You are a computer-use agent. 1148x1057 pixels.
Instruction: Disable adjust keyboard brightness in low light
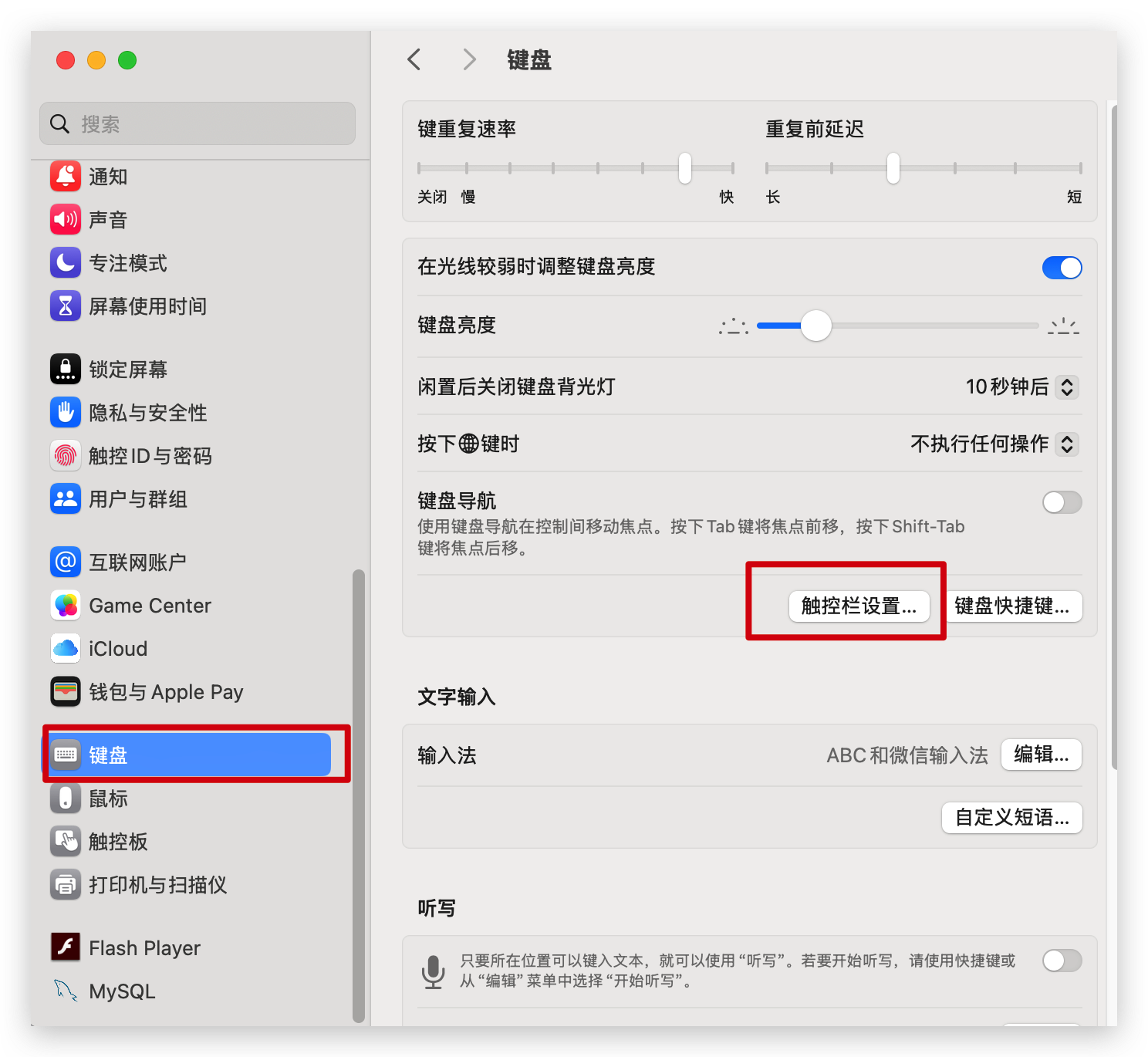(x=1062, y=268)
